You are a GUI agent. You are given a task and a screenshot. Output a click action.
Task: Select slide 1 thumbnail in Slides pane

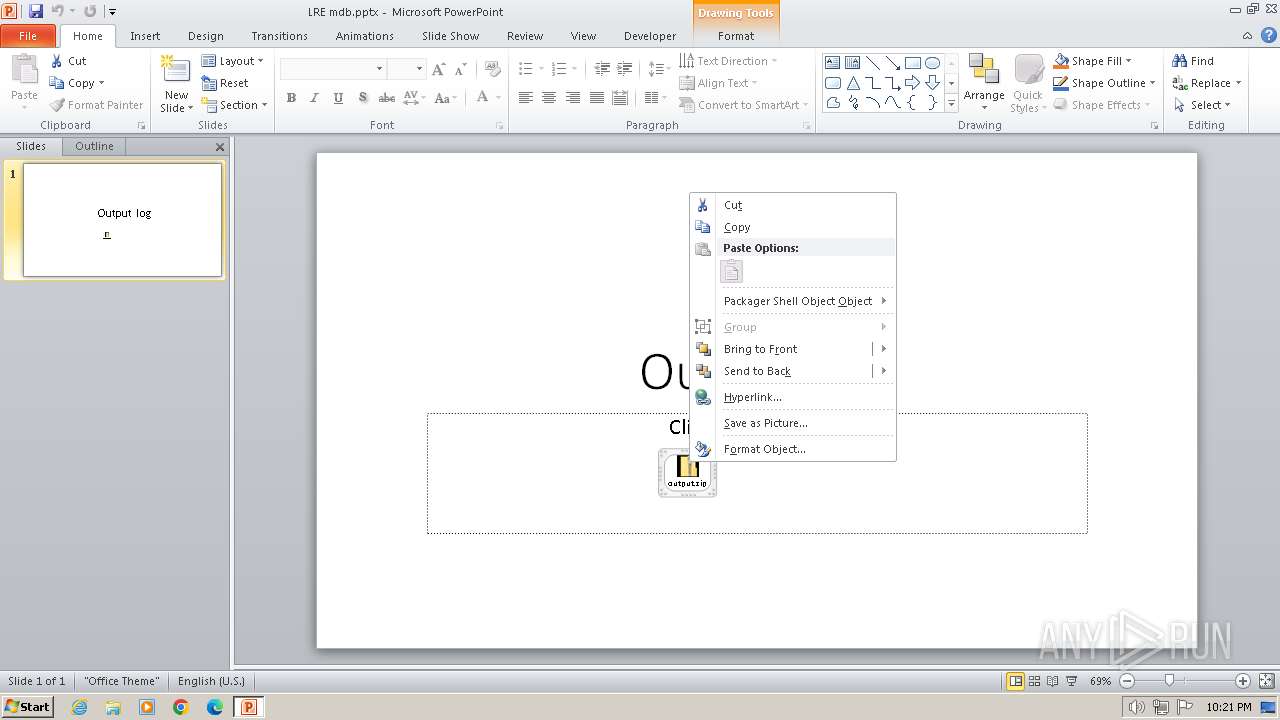point(122,220)
